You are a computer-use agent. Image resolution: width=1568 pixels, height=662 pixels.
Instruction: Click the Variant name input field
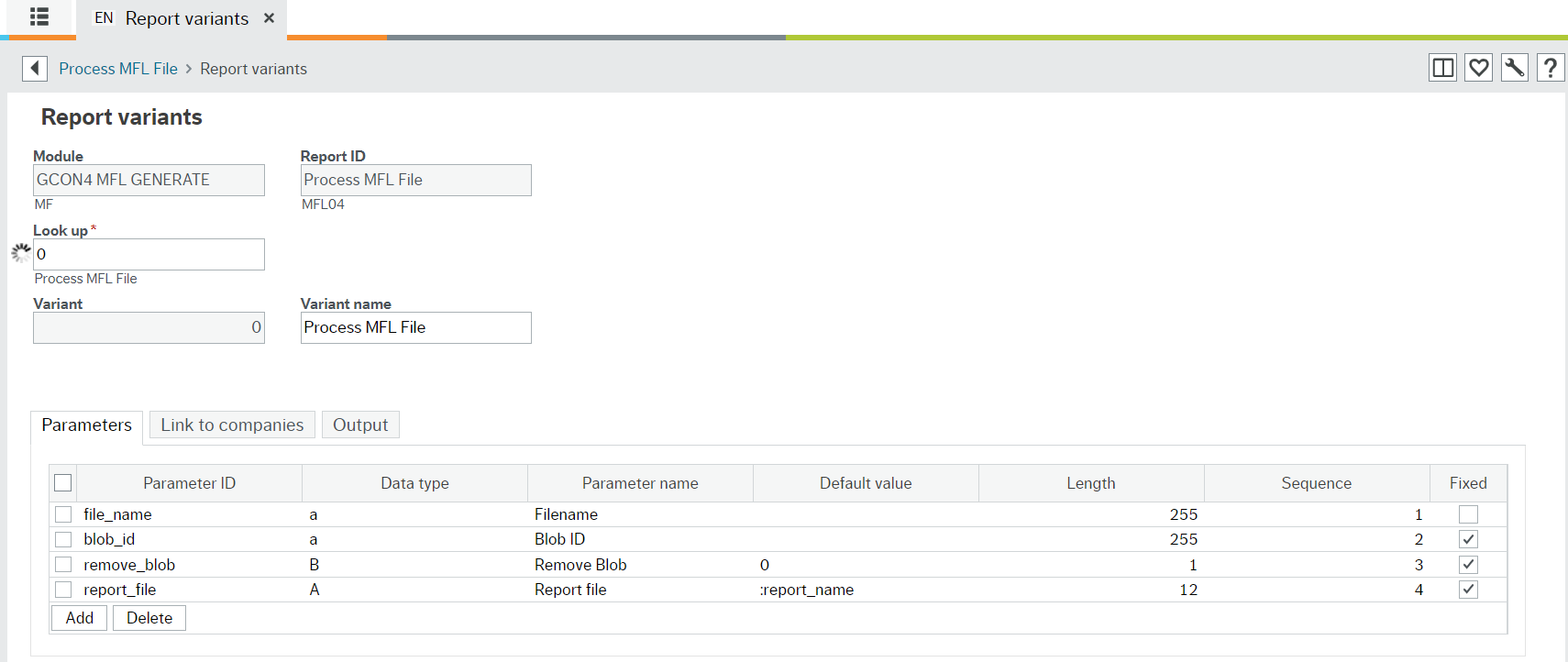pos(415,327)
